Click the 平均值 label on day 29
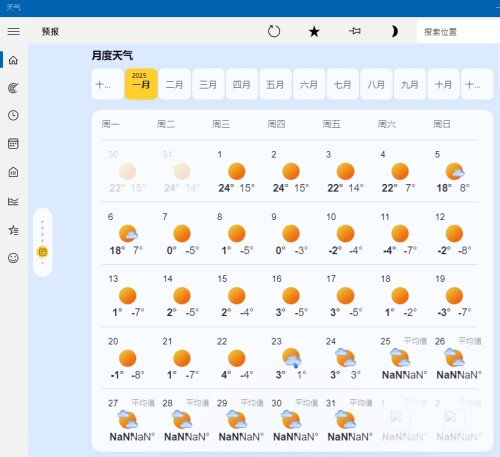The width and height of the screenshot is (500, 457). pyautogui.click(x=252, y=403)
